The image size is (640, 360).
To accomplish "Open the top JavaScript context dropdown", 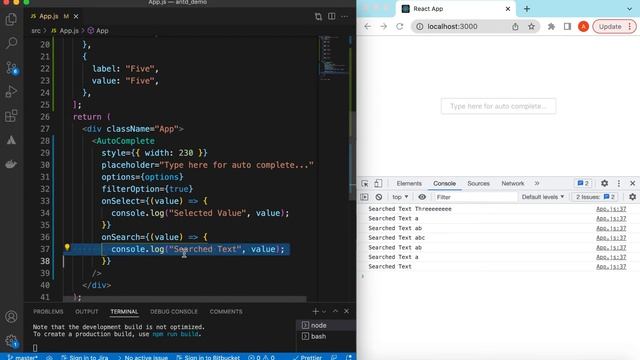I will [x=400, y=197].
